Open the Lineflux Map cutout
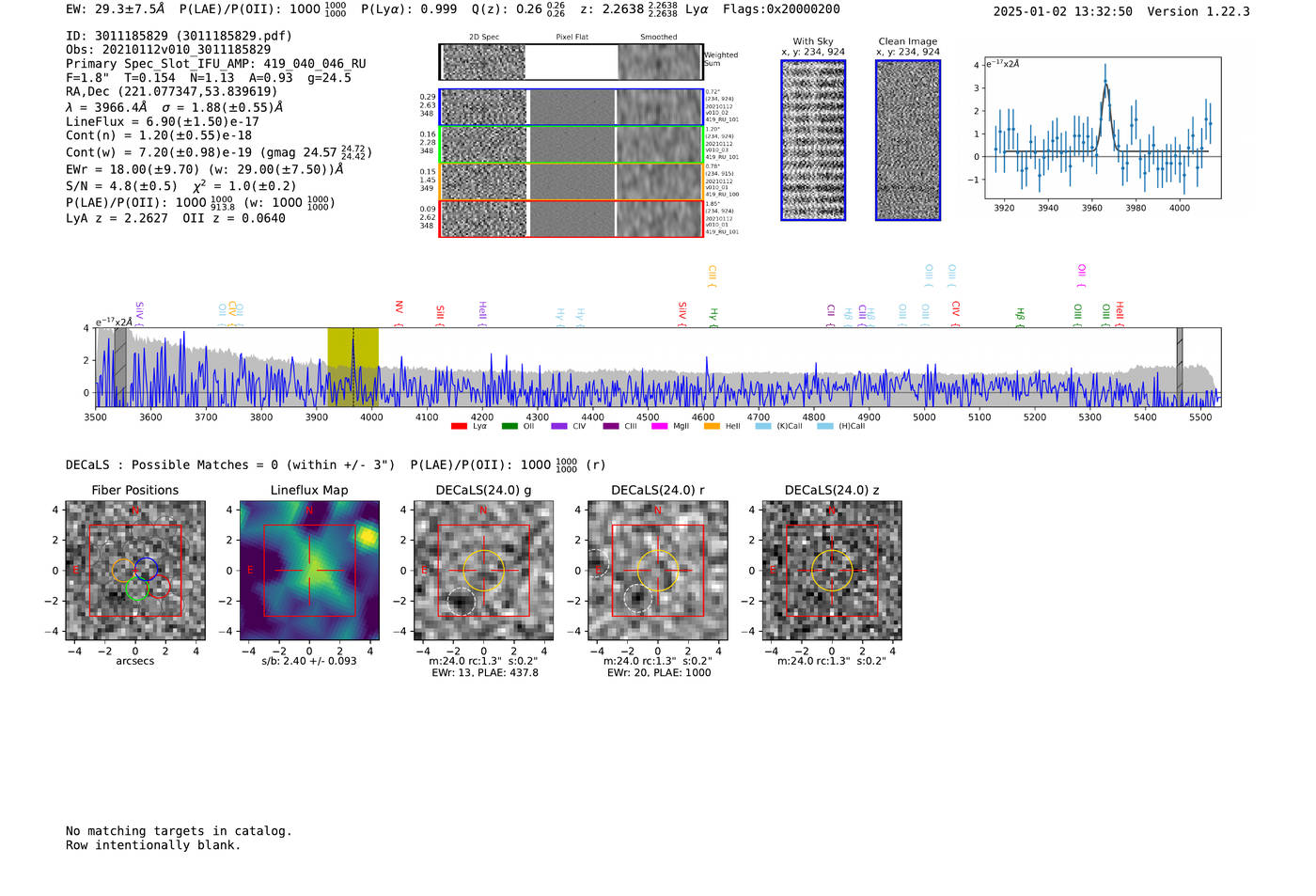Image resolution: width=1316 pixels, height=896 pixels. 309,570
